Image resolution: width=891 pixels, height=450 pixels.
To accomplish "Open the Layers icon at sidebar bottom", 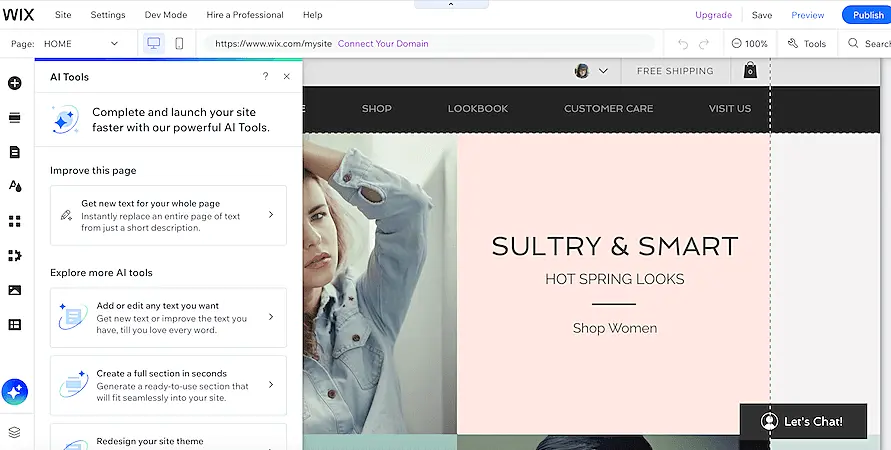I will pos(15,432).
